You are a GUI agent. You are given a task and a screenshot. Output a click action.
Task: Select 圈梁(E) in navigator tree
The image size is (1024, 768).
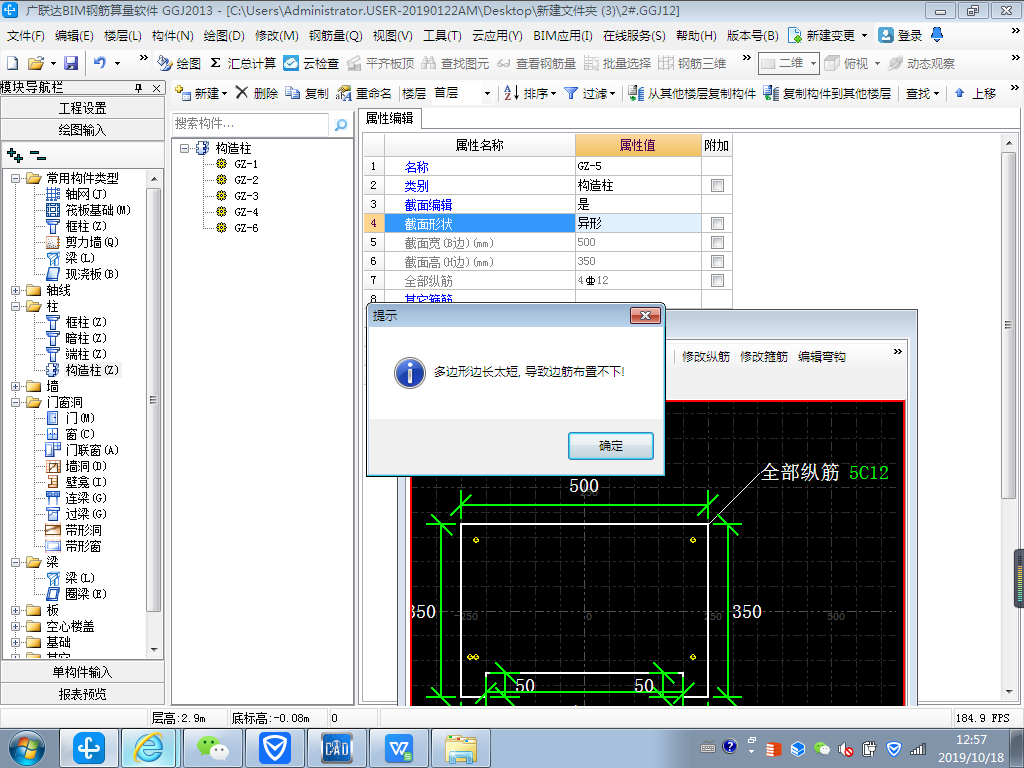86,594
